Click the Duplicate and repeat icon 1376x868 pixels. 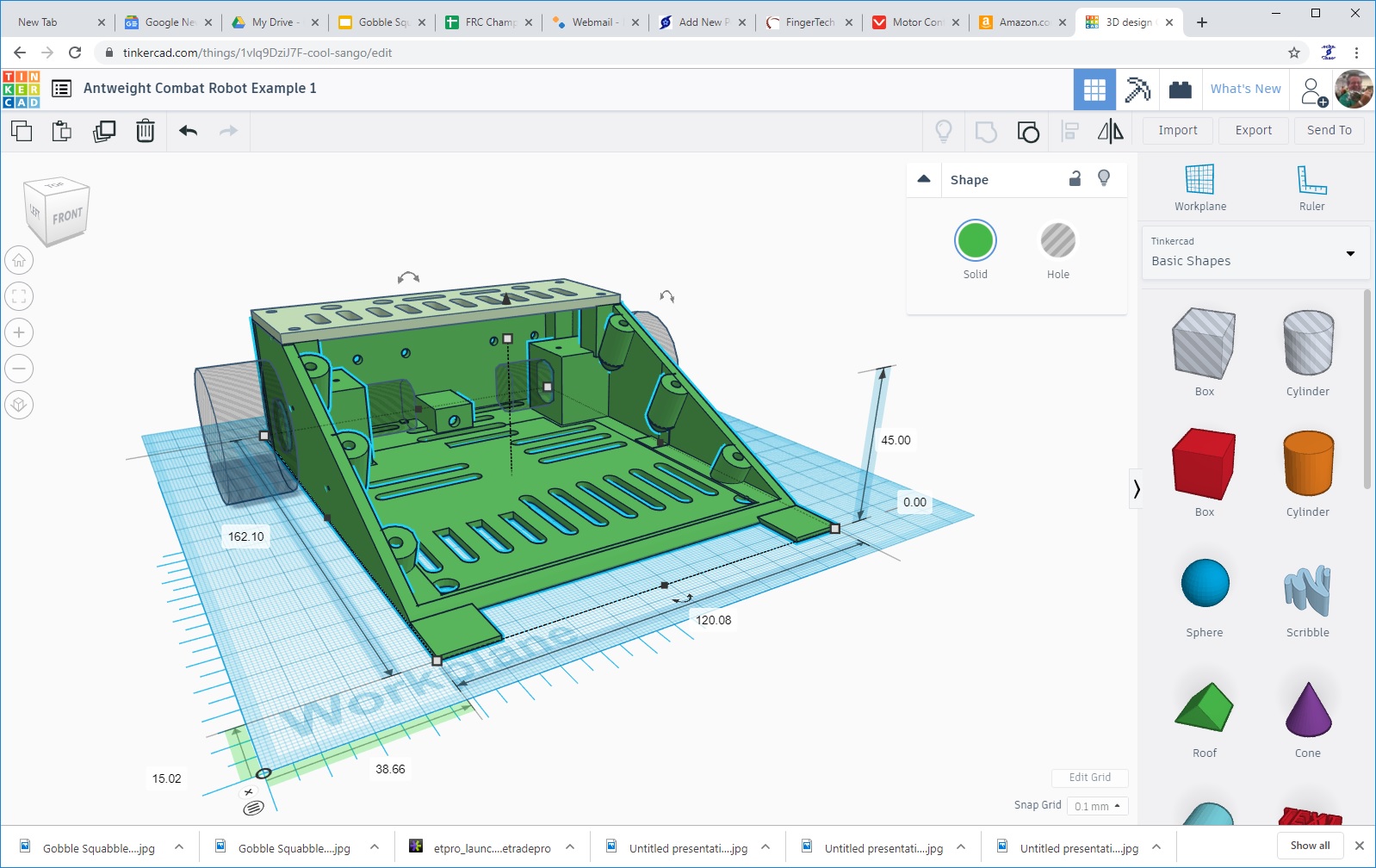[104, 131]
